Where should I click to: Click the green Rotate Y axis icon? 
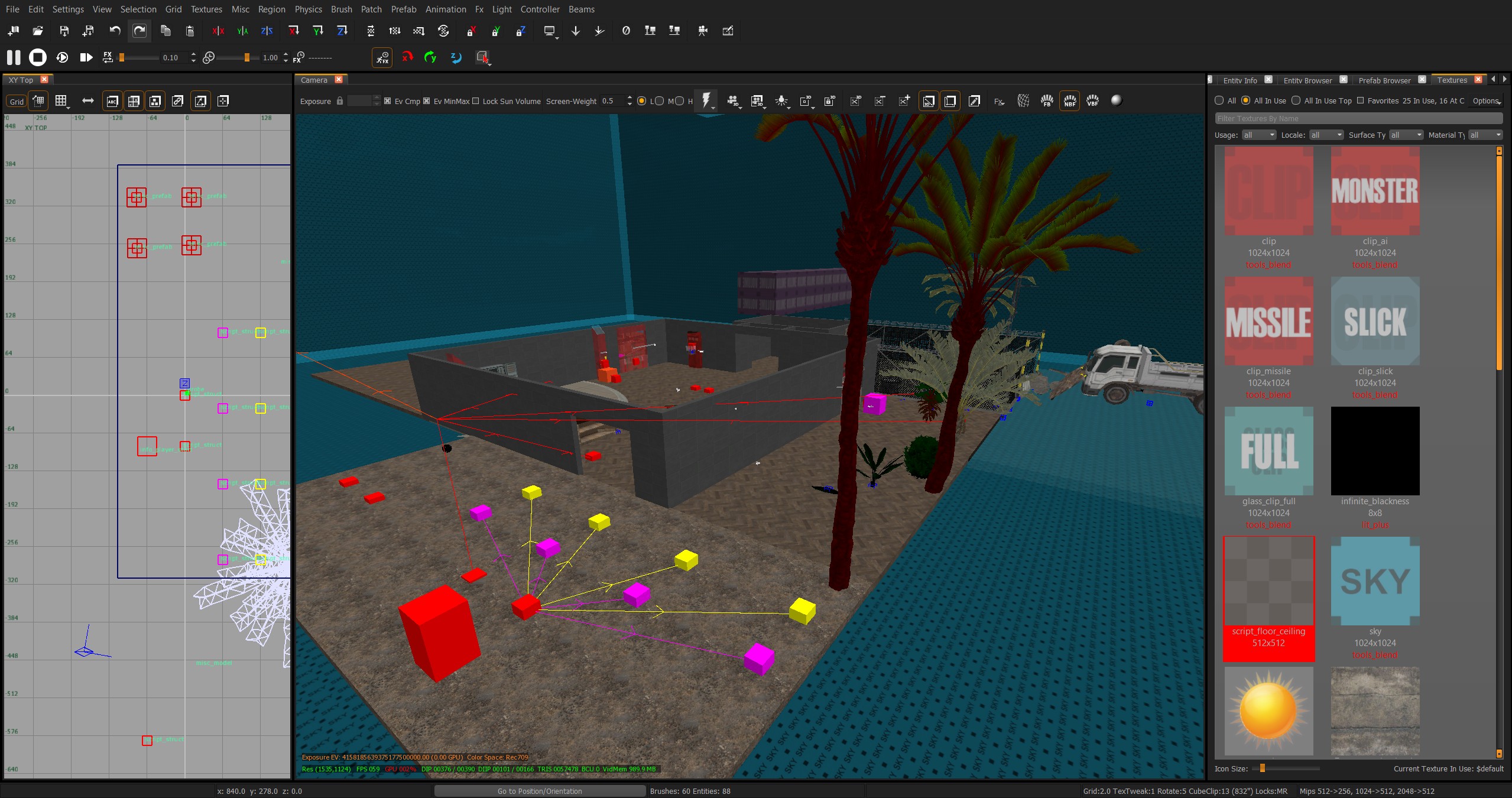318,31
